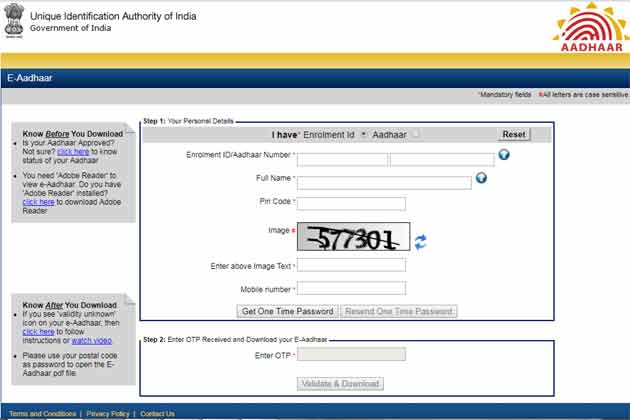Select the Enrolment Id radio button
The width and height of the screenshot is (630, 420).
[363, 134]
